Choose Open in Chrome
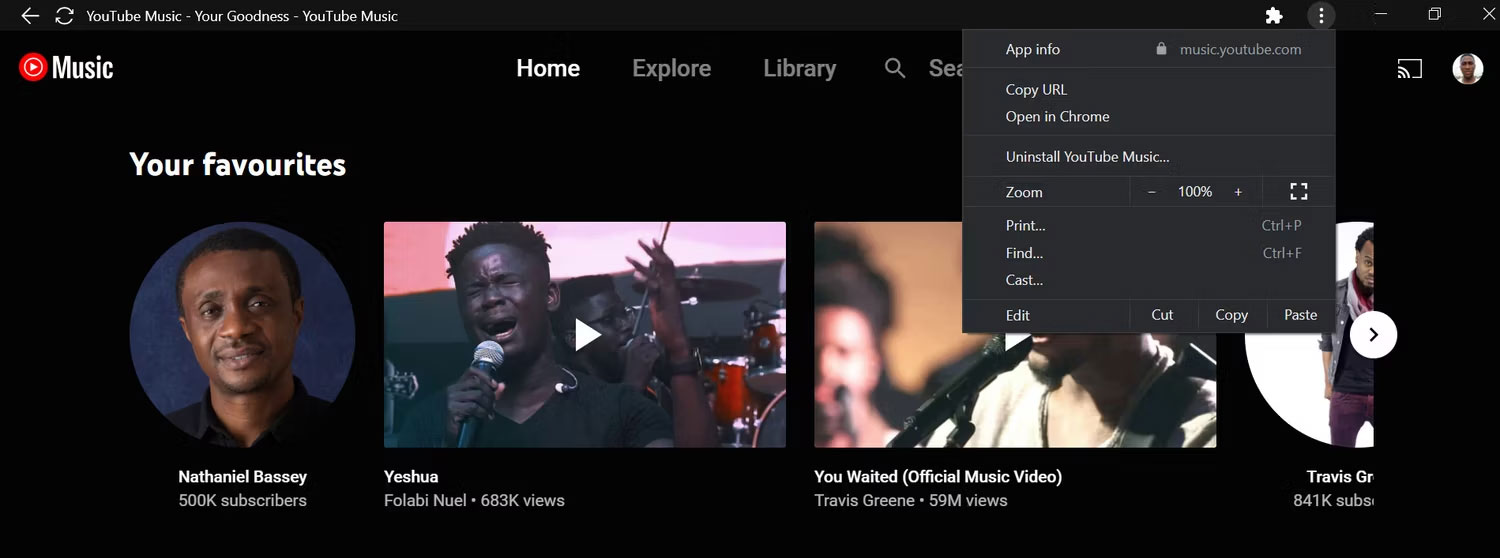Screen dimensions: 1500x558 1148,116
